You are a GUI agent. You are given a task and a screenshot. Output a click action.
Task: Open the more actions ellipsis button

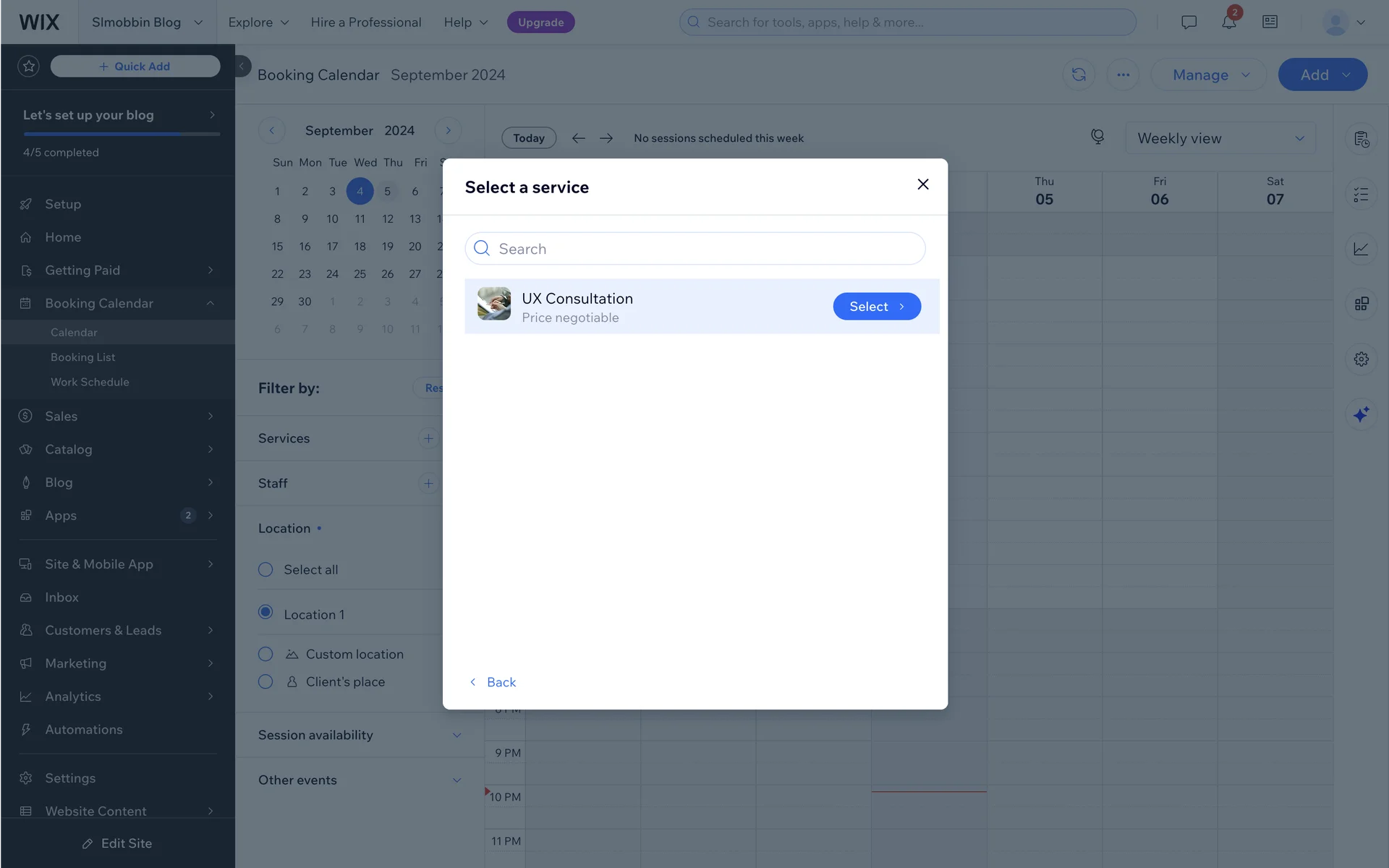(x=1123, y=75)
